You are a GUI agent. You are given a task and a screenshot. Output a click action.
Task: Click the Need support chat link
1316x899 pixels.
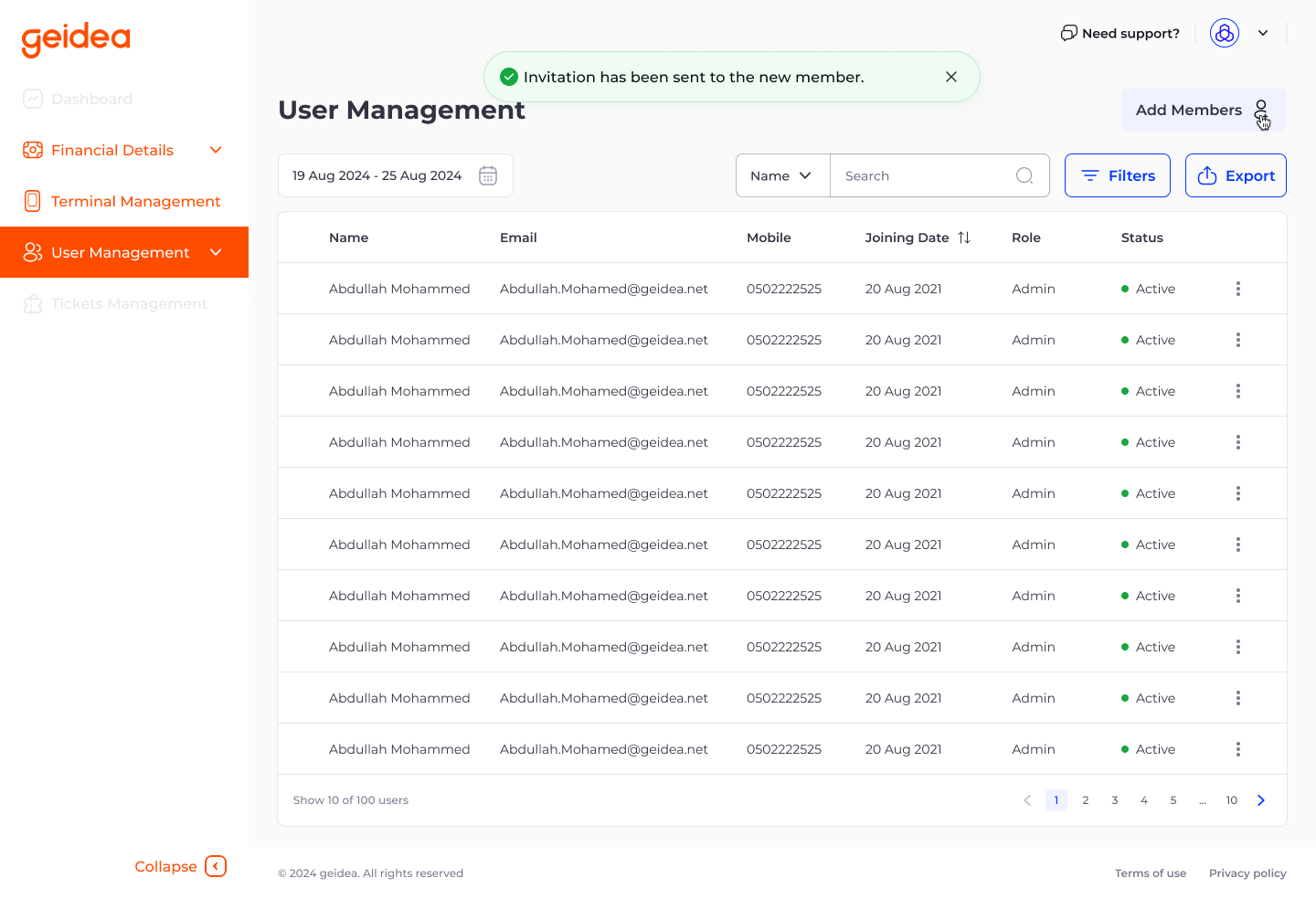1120,33
